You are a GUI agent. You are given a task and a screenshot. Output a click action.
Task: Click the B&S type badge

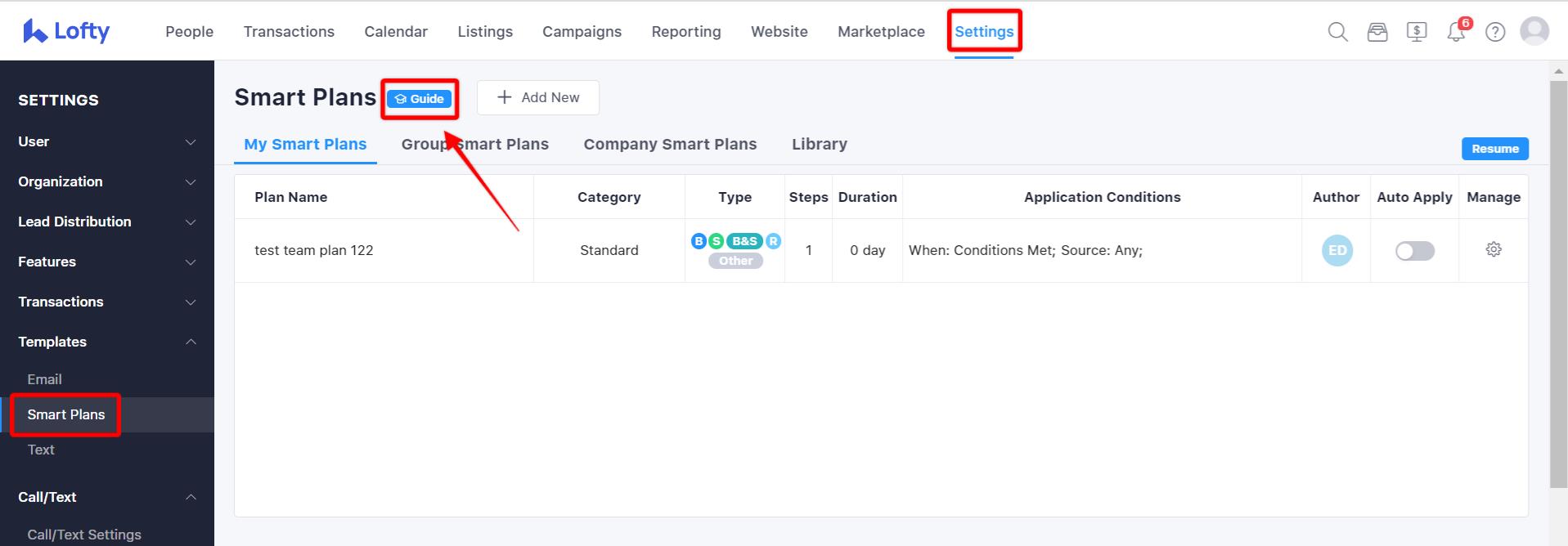(744, 241)
